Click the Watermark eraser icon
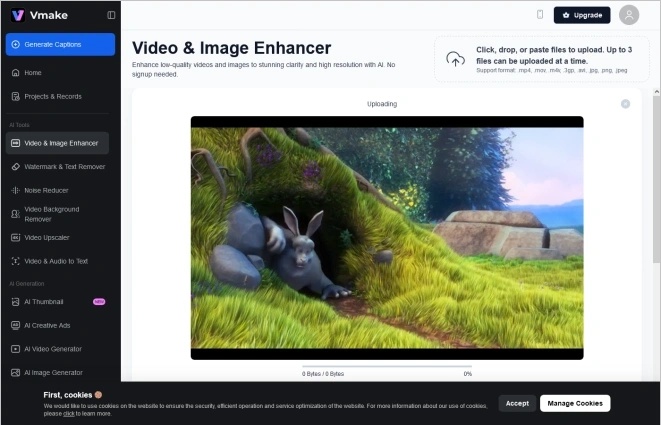This screenshot has width=661, height=425. point(16,167)
